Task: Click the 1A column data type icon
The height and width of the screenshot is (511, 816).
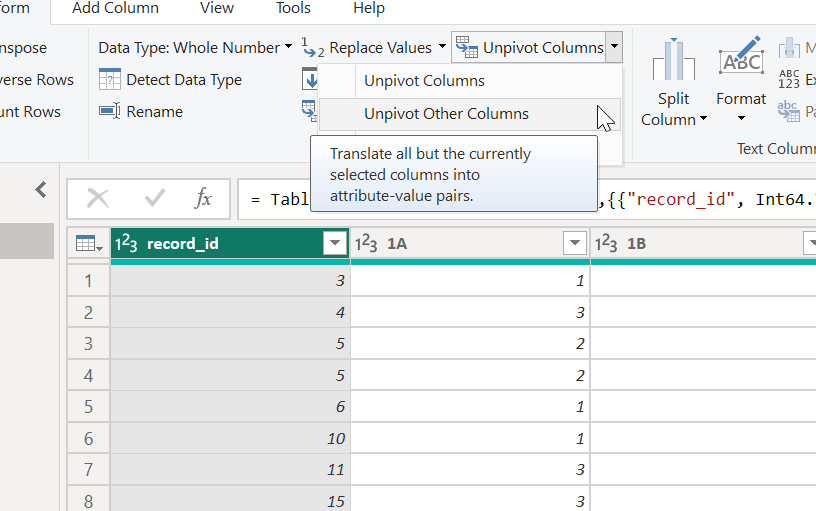Action: click(x=366, y=244)
